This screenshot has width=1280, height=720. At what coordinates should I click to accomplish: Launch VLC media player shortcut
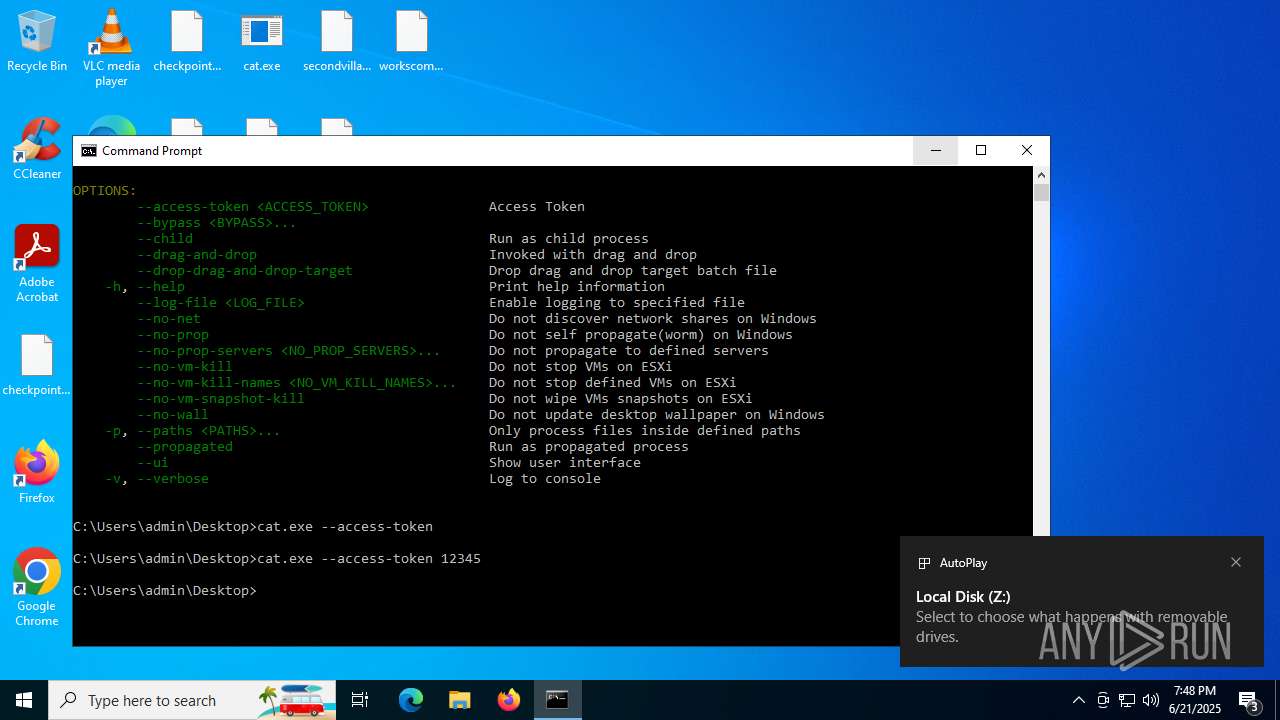(x=111, y=47)
